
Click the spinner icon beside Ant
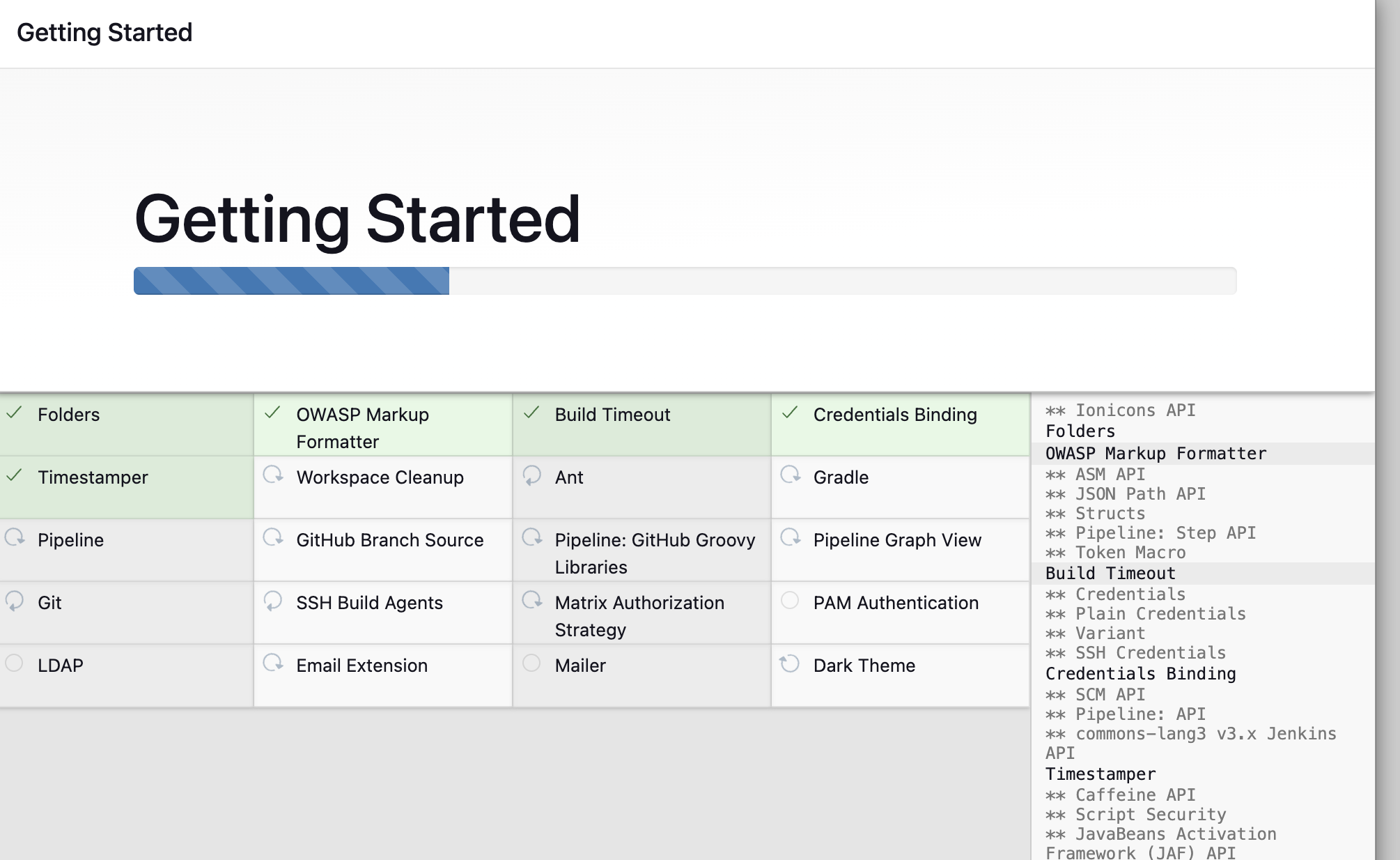(531, 475)
